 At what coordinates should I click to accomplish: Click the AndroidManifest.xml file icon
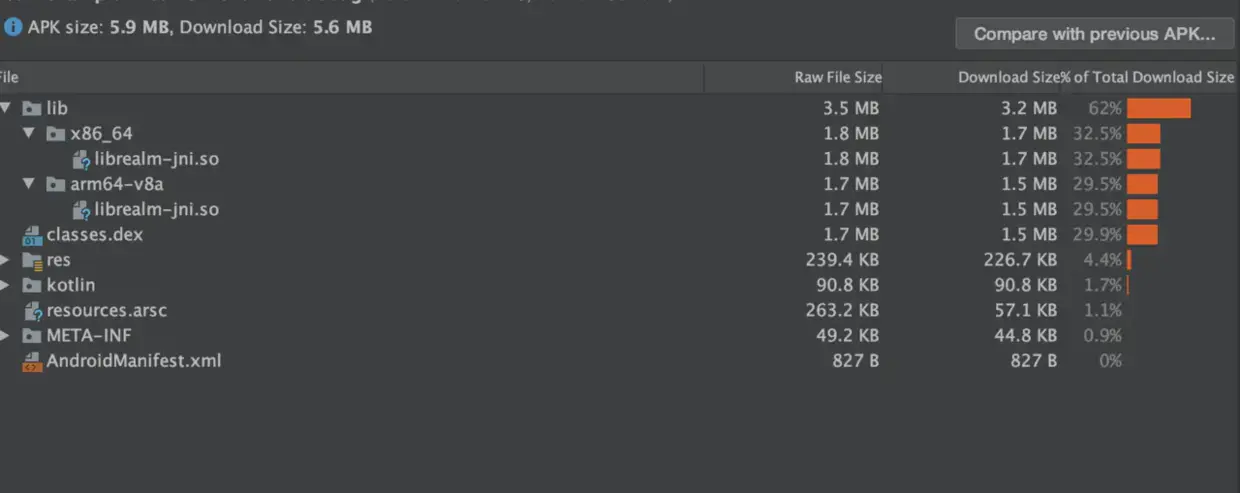(32, 361)
